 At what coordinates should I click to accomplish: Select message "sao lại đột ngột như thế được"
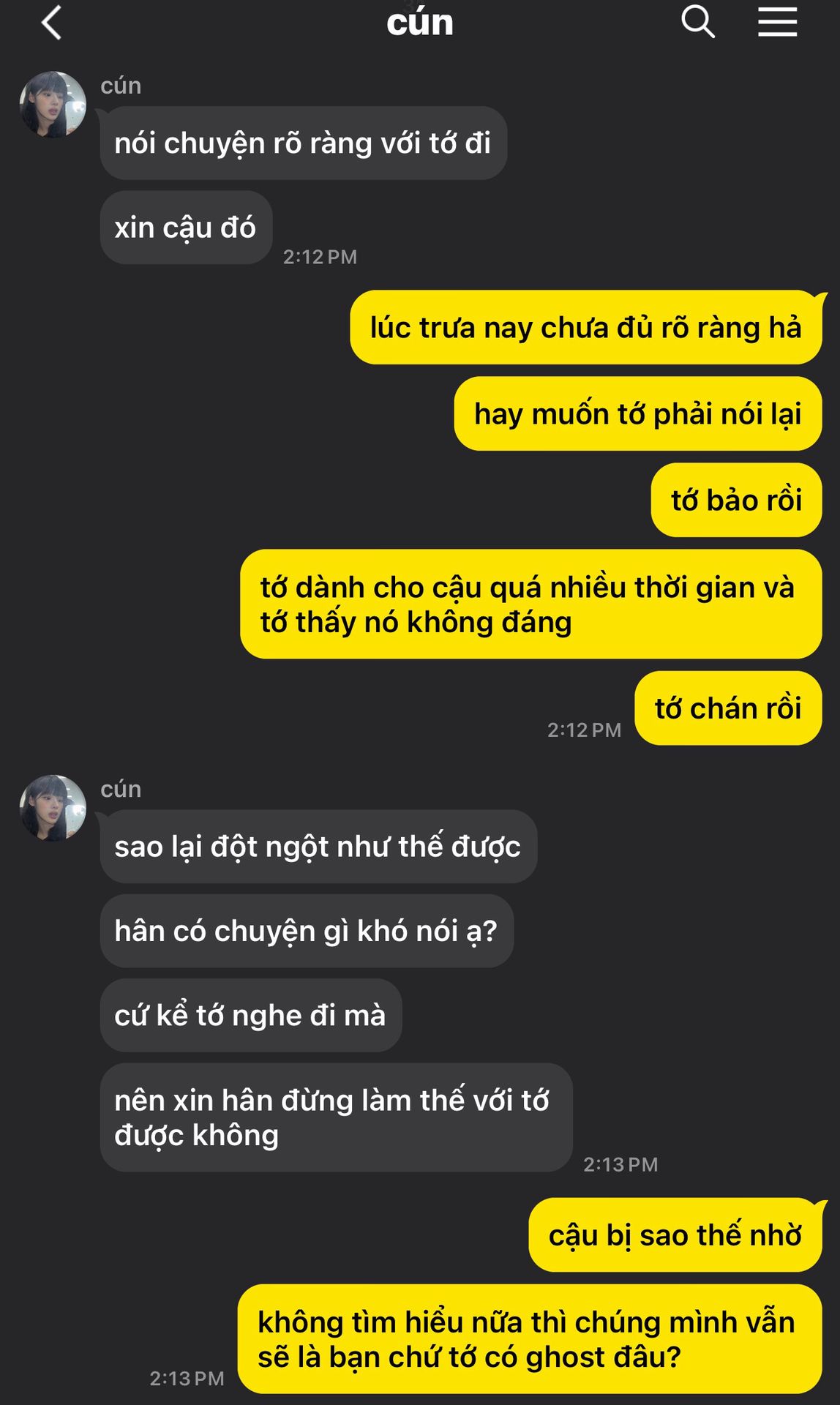click(318, 847)
